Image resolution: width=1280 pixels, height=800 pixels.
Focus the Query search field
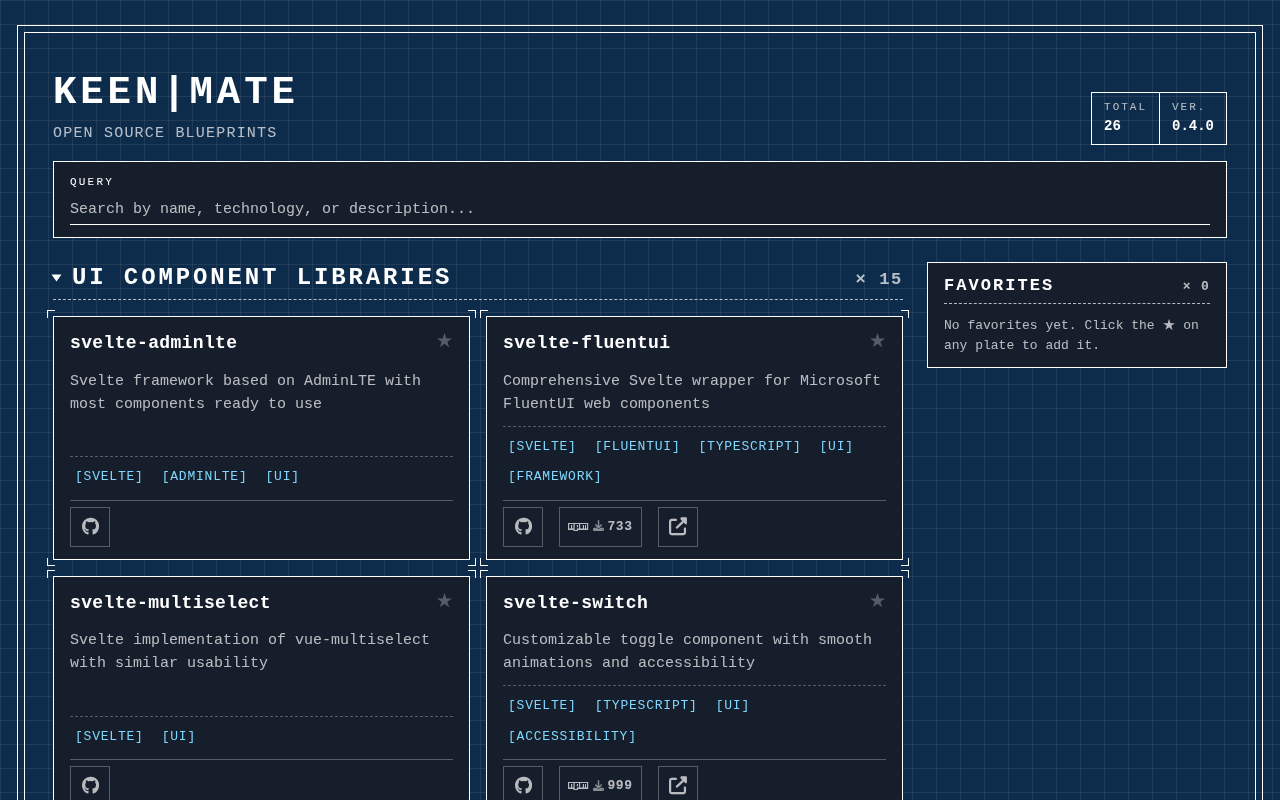[x=640, y=209]
